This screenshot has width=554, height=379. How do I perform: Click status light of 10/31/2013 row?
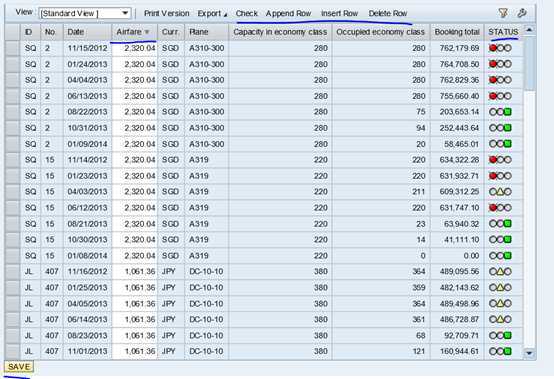[x=500, y=128]
